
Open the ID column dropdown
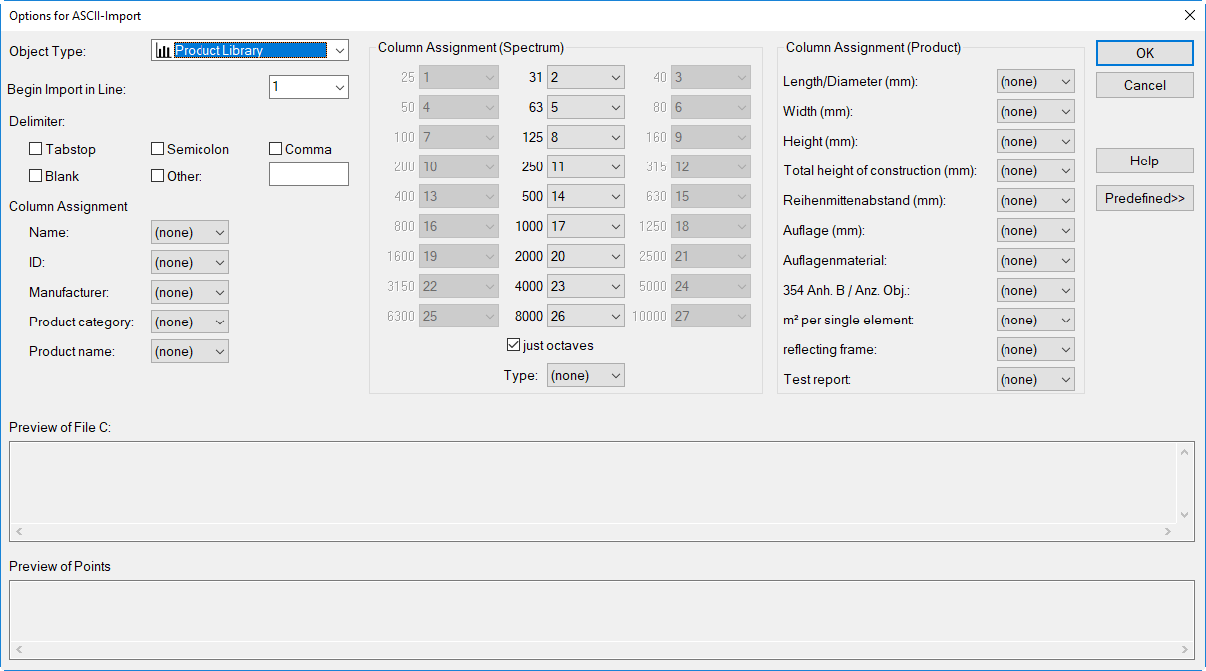pyautogui.click(x=190, y=262)
